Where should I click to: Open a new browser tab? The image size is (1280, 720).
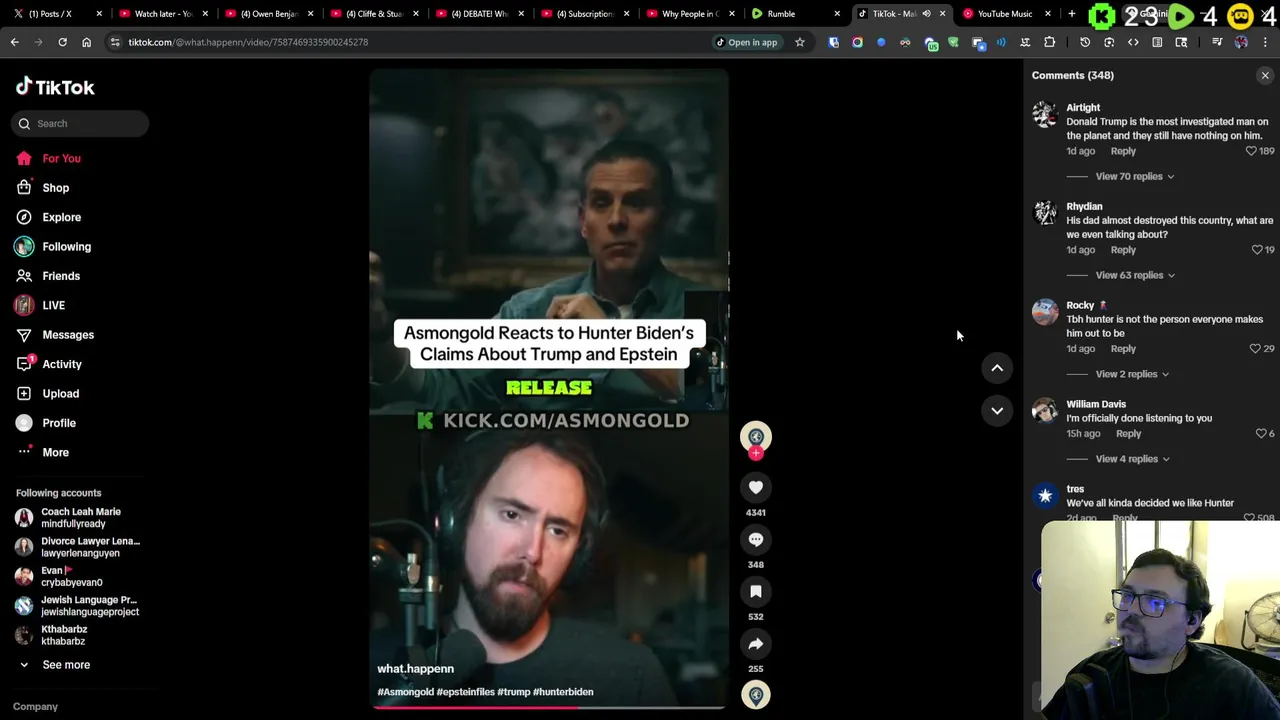(x=1071, y=14)
